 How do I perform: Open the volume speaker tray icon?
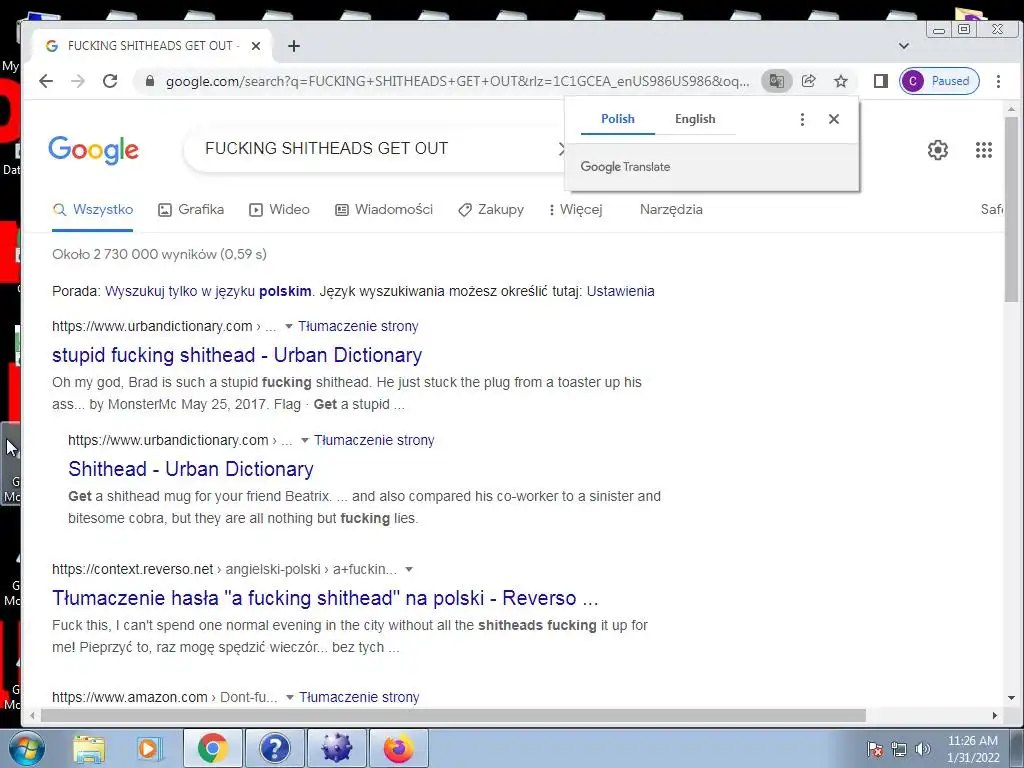923,749
